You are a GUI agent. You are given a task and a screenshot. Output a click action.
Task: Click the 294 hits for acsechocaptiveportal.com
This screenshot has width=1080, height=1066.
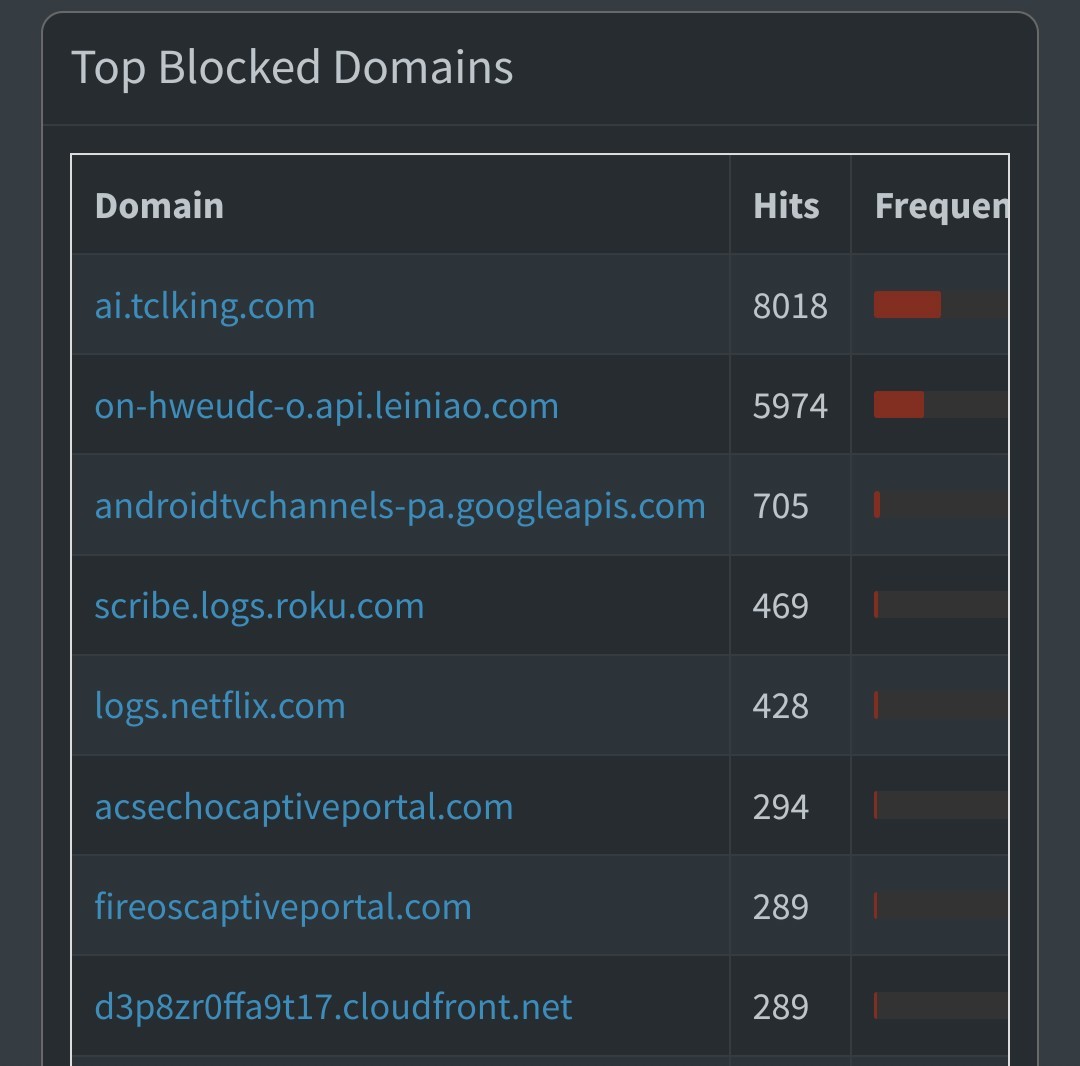point(781,806)
